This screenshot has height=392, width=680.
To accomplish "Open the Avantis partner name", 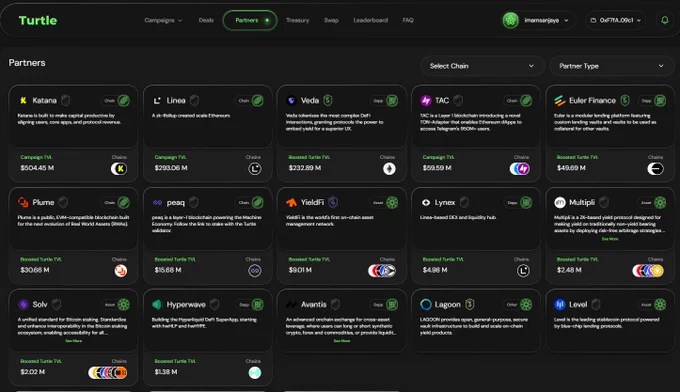I will (314, 304).
